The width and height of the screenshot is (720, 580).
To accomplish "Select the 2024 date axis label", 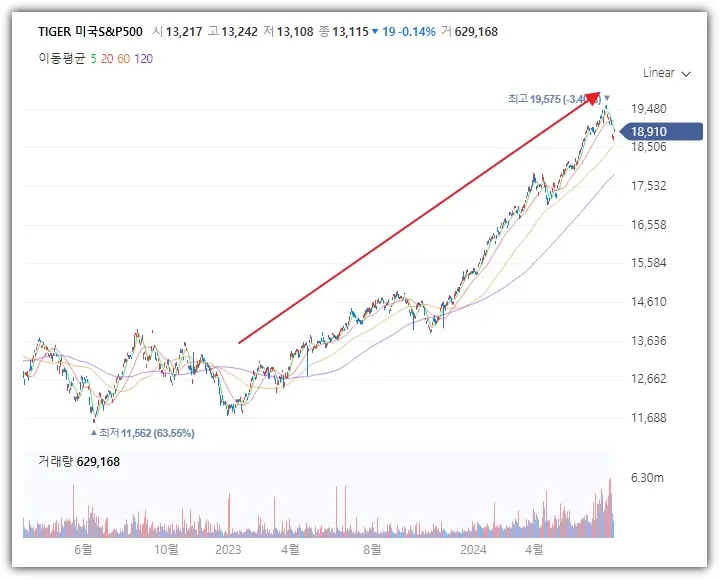I will pos(471,549).
